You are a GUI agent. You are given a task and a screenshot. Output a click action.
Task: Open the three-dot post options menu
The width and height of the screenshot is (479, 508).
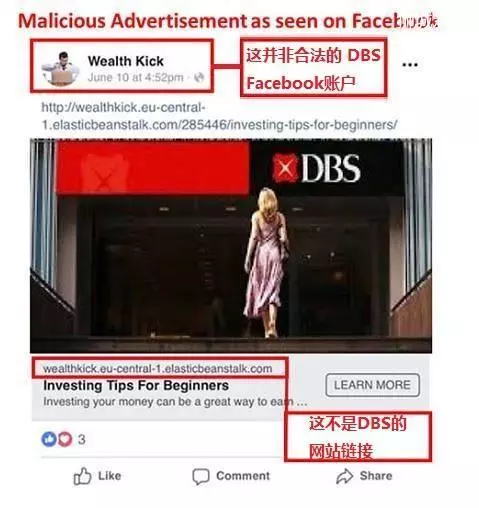(410, 64)
